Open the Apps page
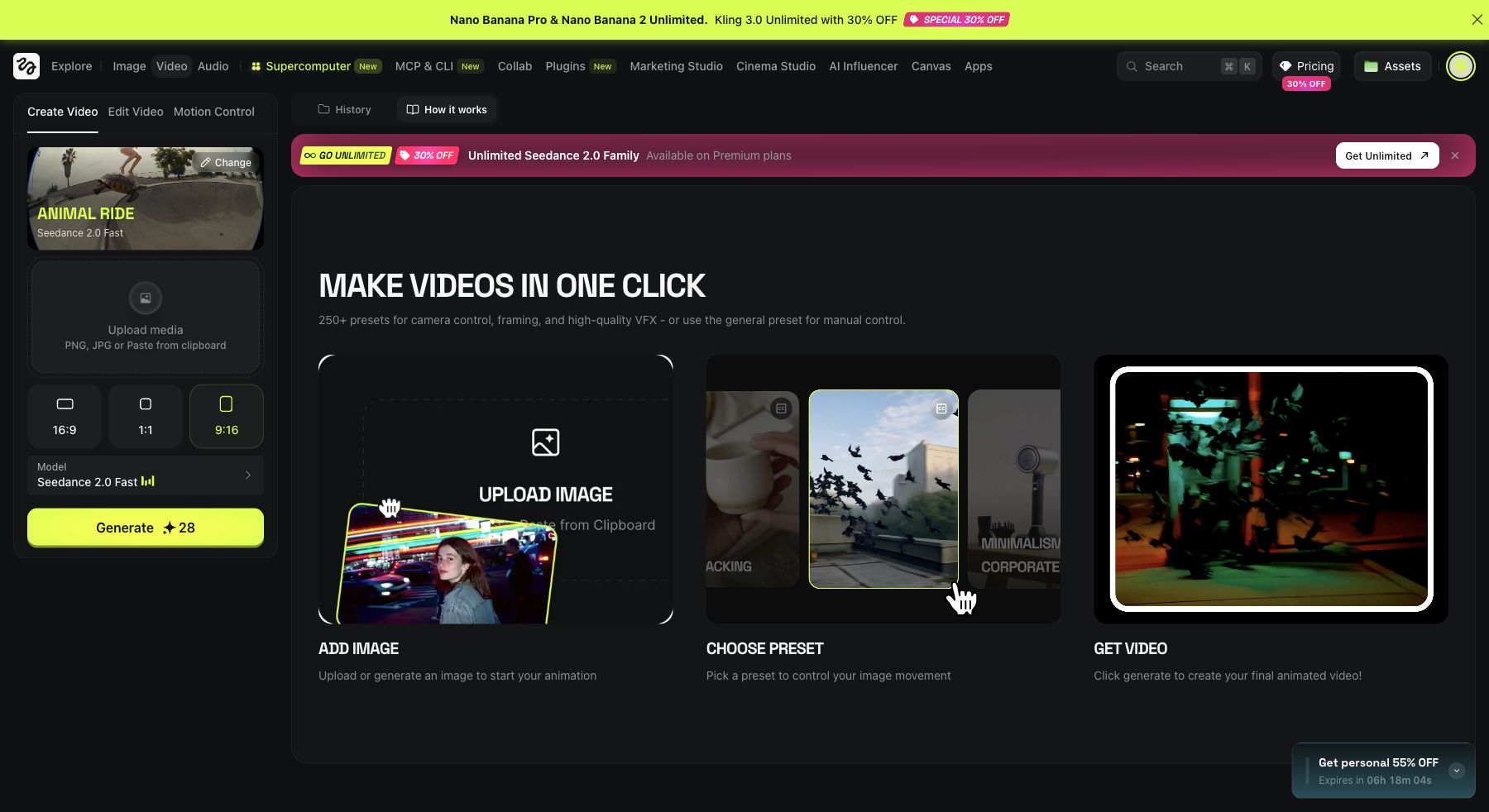 (x=978, y=66)
